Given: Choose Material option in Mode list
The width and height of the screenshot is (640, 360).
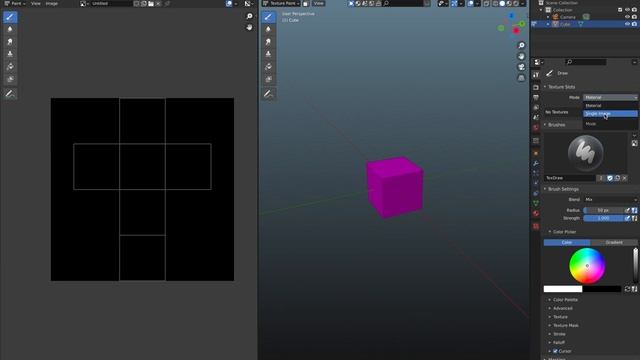Looking at the screenshot, I should 610,106.
